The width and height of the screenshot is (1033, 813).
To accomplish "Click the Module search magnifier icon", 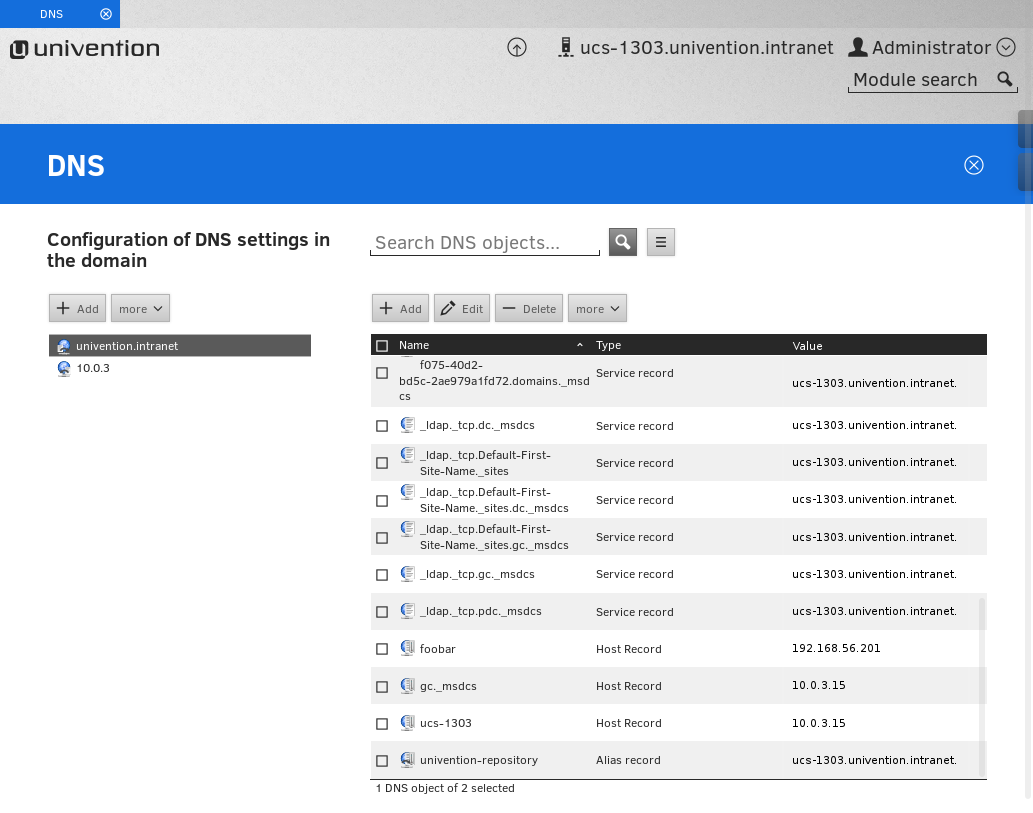I will pyautogui.click(x=1004, y=80).
